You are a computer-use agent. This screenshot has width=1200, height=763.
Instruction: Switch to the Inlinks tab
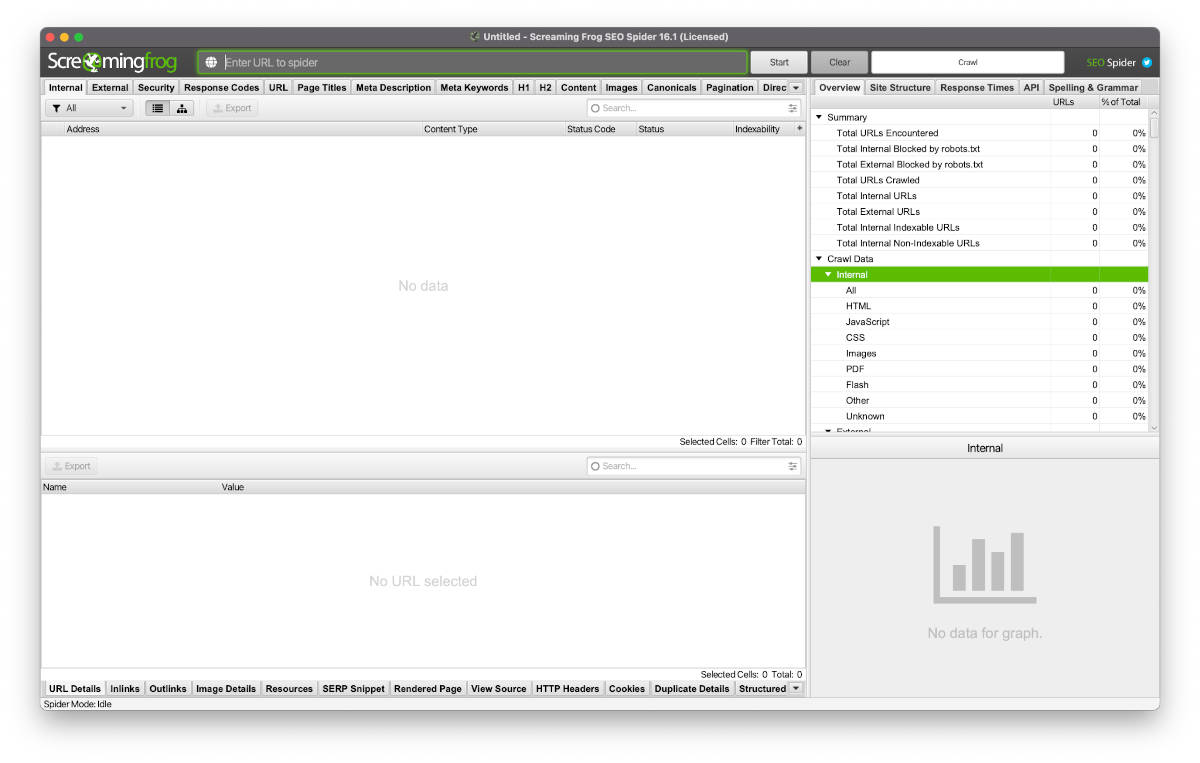point(125,689)
